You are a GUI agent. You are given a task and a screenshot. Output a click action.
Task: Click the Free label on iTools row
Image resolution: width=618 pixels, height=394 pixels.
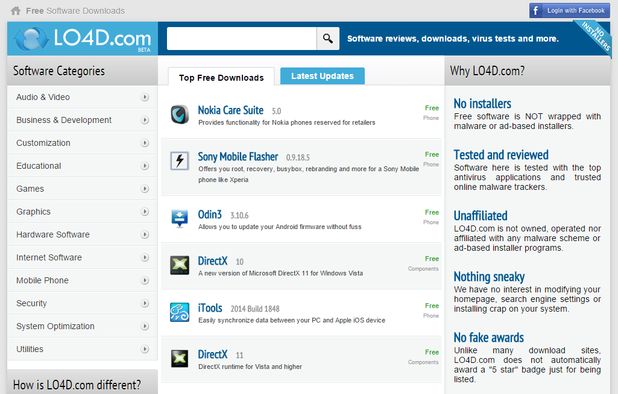point(432,306)
